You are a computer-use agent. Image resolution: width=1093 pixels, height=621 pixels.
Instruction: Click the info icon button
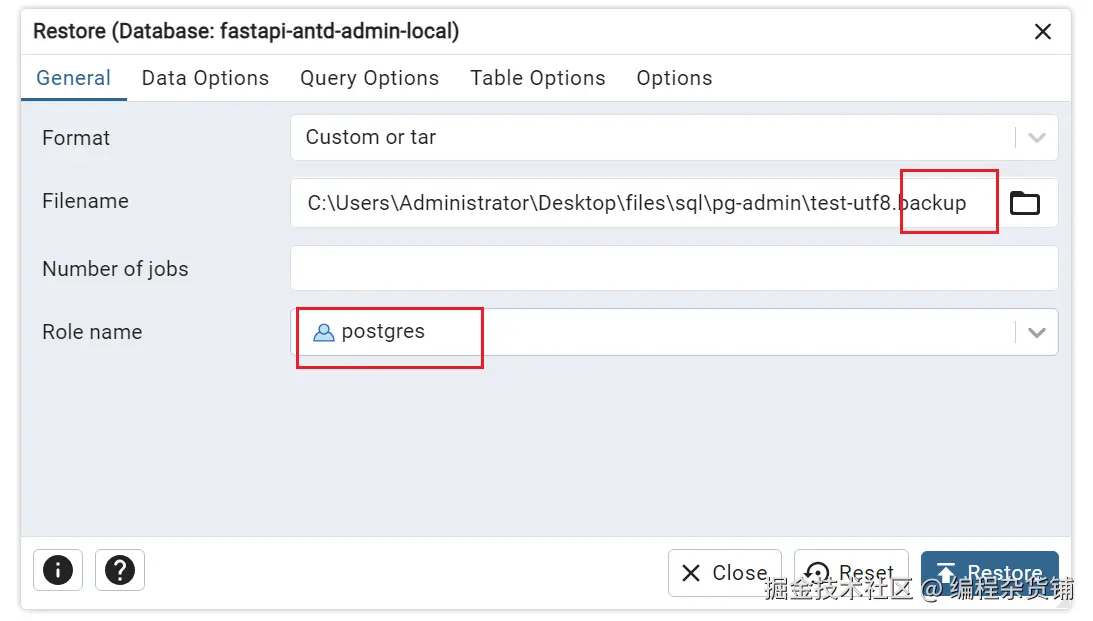click(x=58, y=570)
